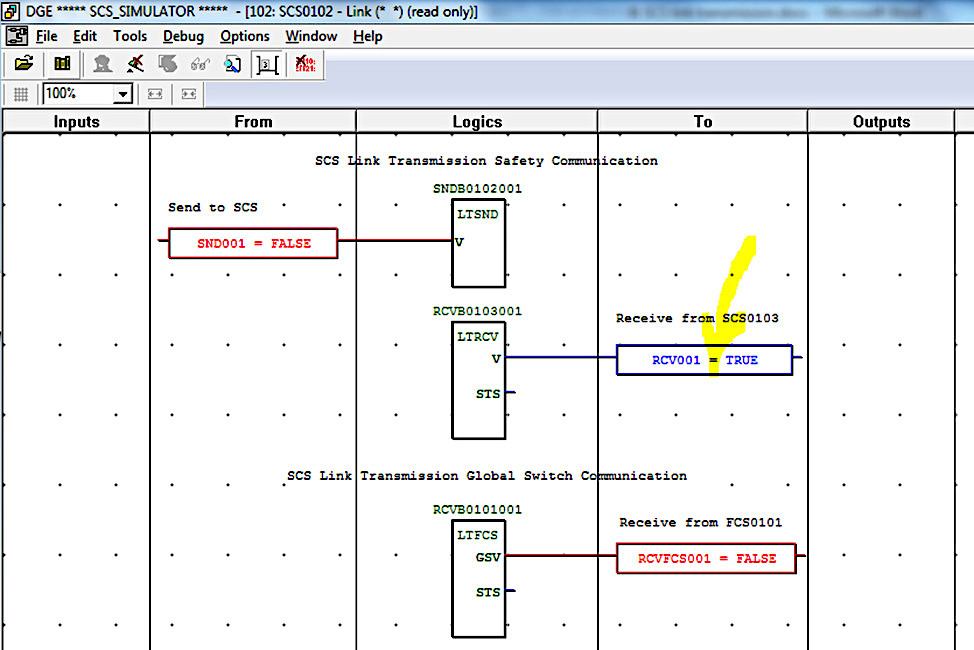Click the widen arrows icon beside zoom

(x=155, y=94)
